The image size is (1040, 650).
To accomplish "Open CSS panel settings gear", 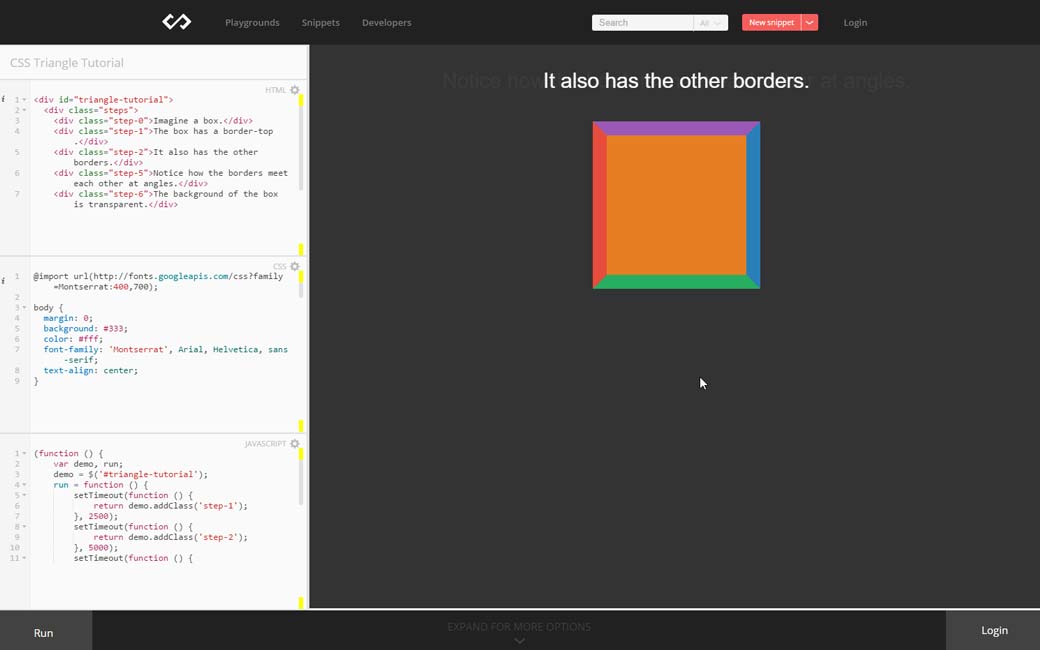I will click(x=295, y=267).
